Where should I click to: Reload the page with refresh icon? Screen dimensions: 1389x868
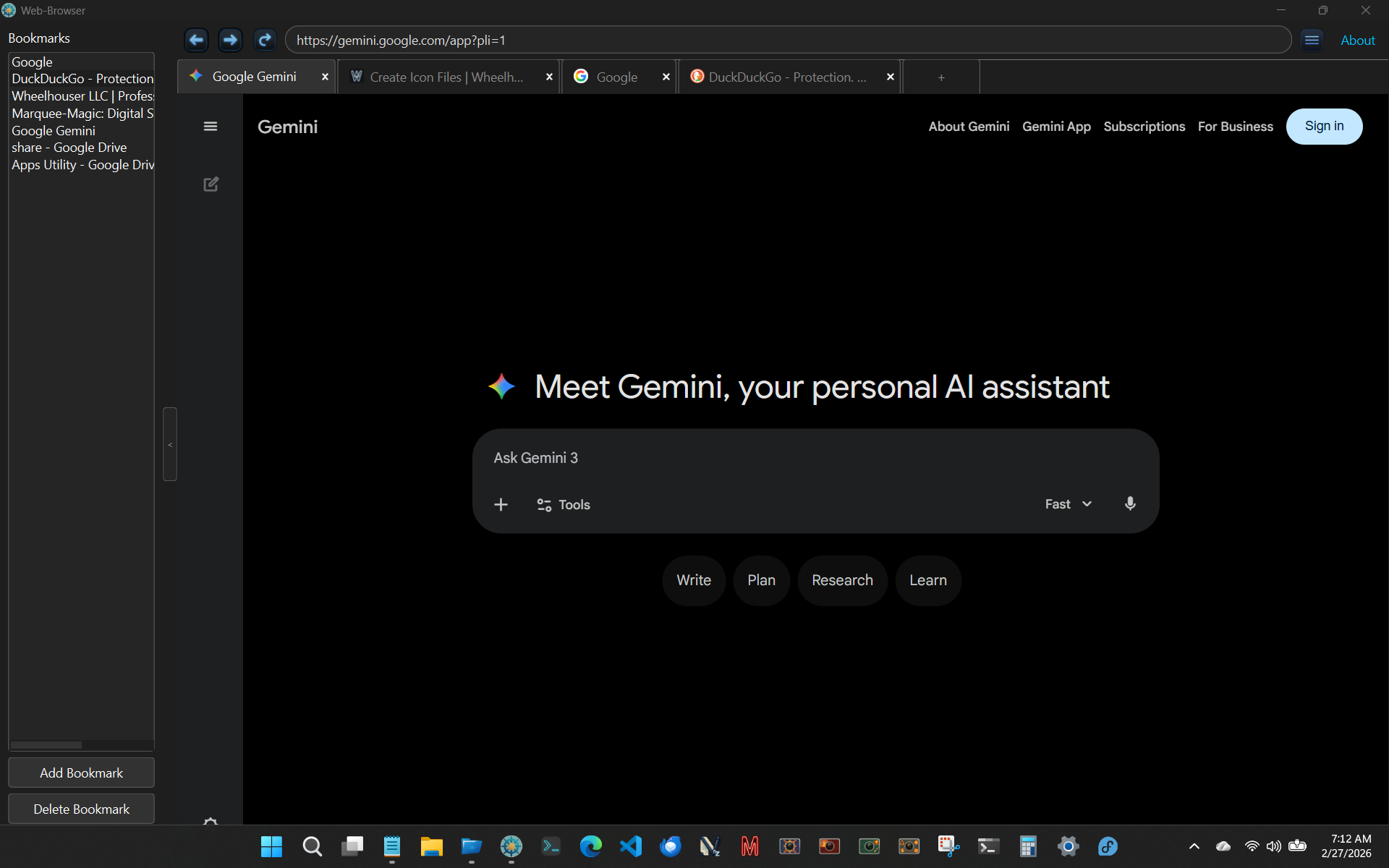pos(265,40)
